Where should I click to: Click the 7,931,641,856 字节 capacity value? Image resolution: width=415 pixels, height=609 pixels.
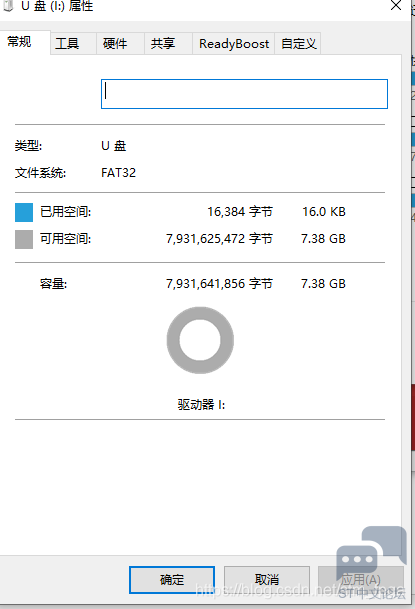[x=219, y=284]
